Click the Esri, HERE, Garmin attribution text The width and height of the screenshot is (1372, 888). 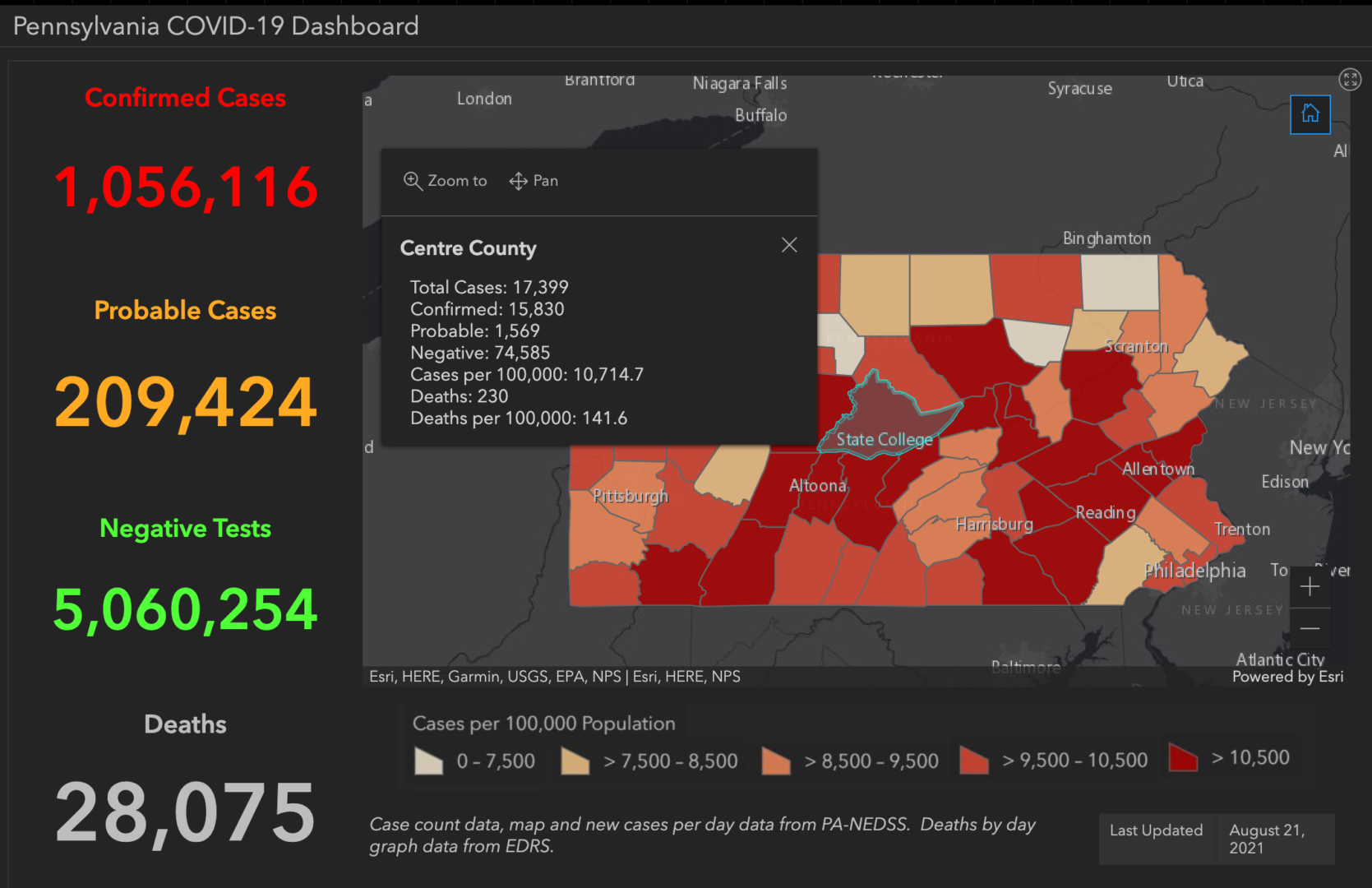pyautogui.click(x=555, y=677)
